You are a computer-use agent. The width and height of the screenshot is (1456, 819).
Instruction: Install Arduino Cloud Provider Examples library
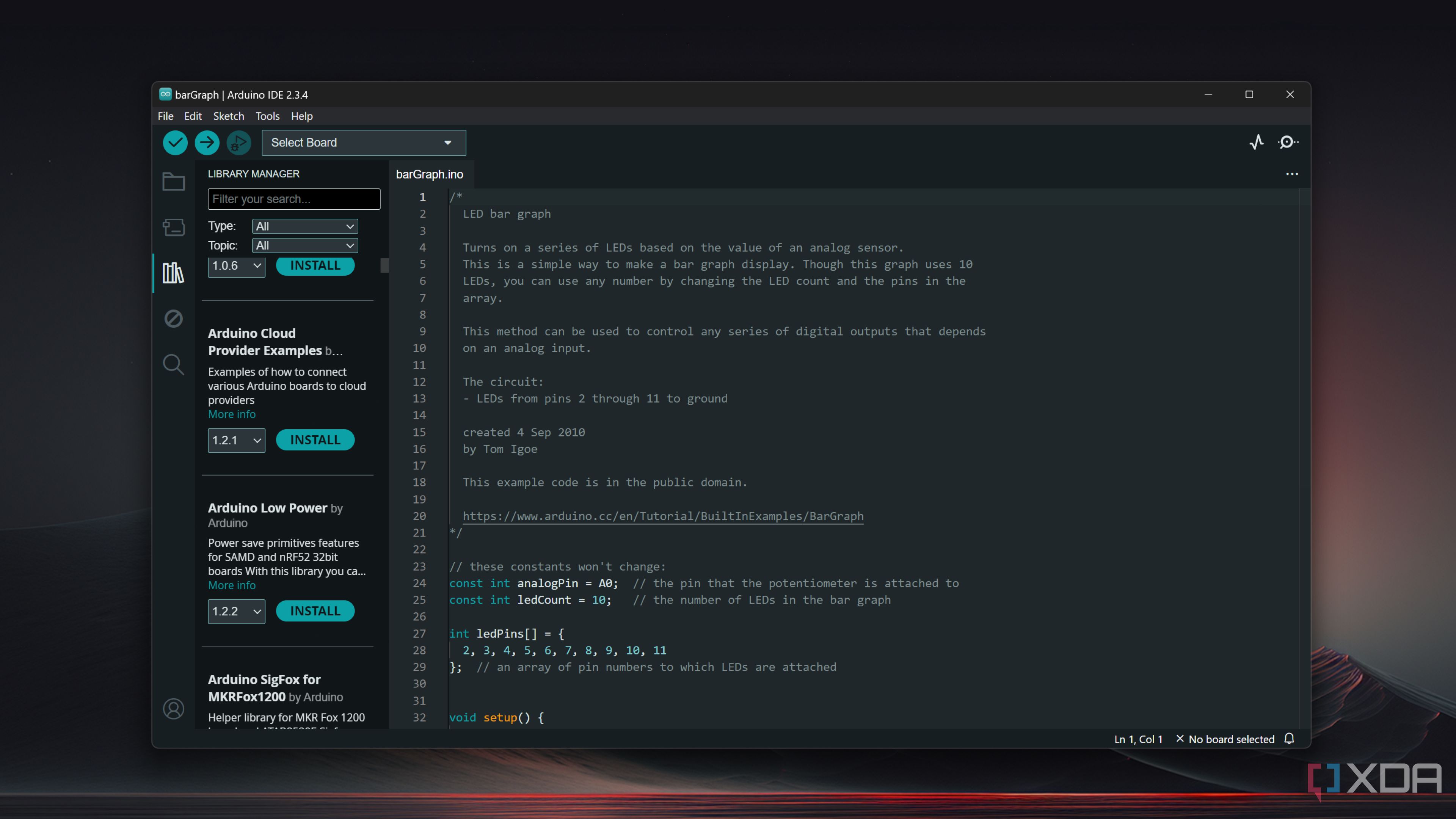click(x=315, y=440)
